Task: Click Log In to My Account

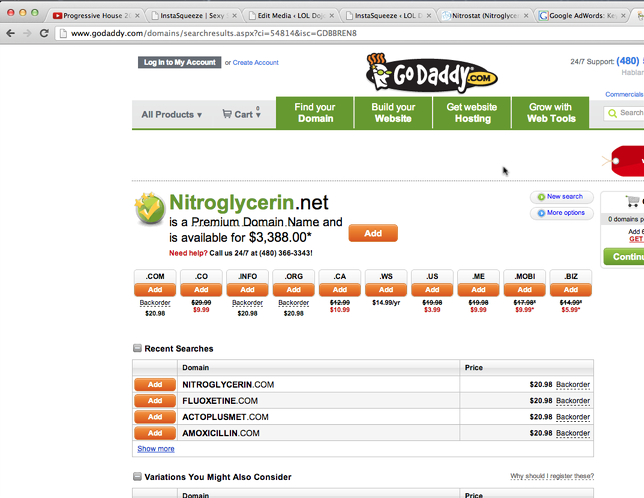Action: pos(179,62)
